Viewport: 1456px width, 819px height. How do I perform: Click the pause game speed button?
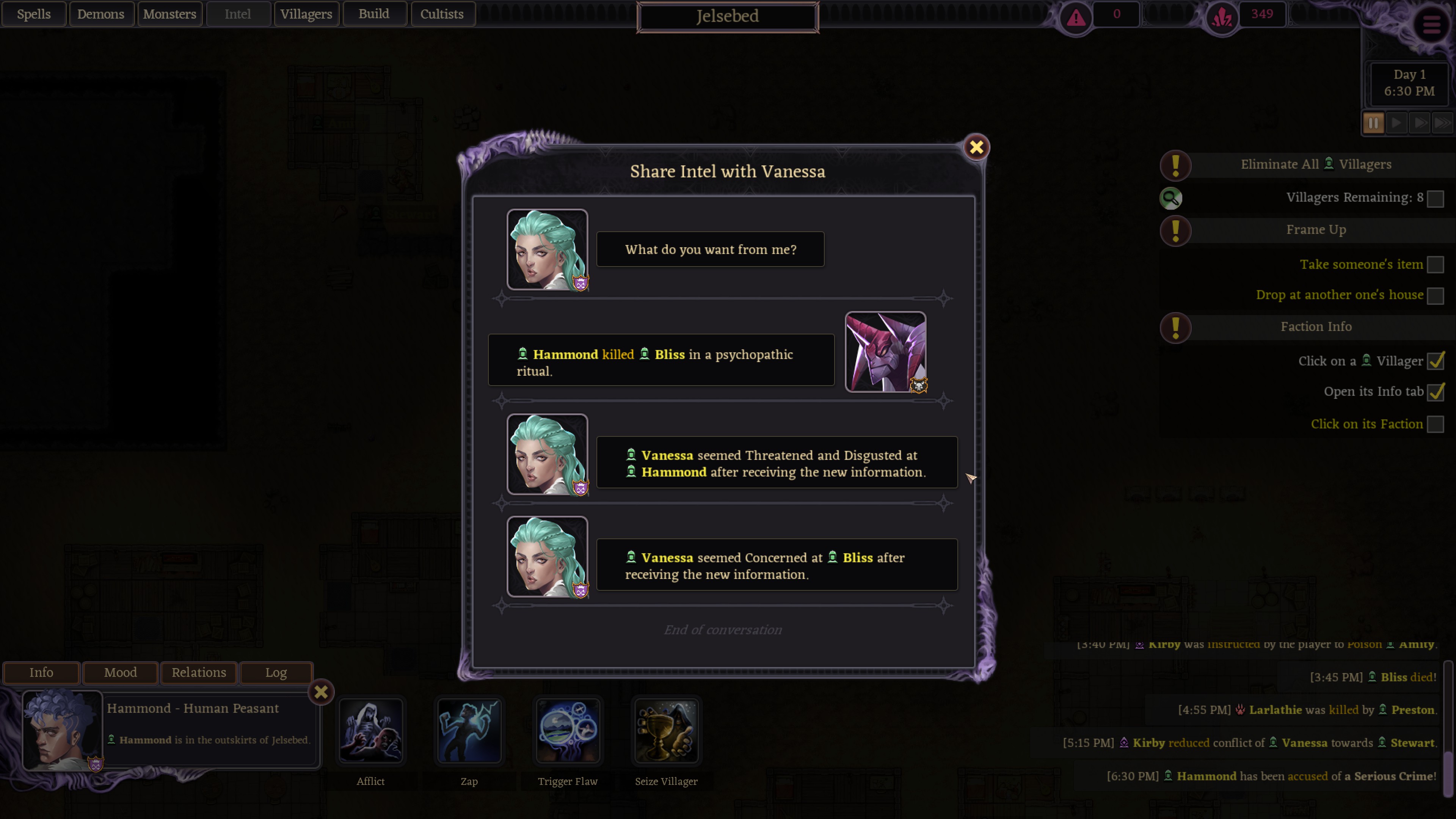coord(1373,123)
